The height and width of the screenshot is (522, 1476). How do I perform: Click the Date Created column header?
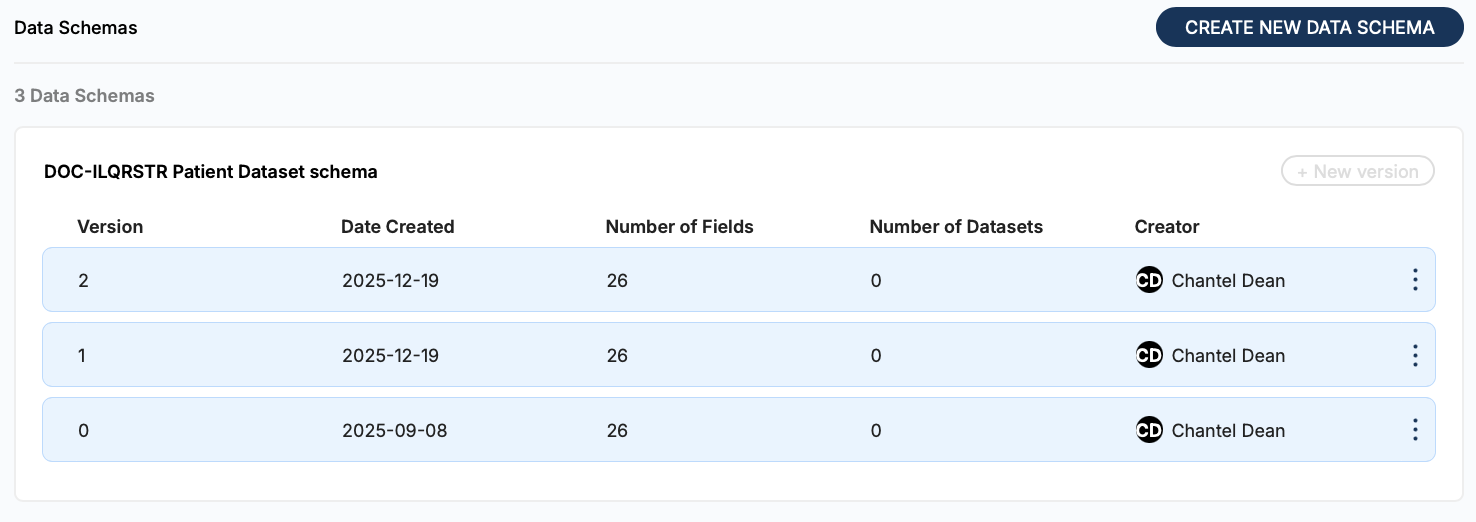pos(398,227)
